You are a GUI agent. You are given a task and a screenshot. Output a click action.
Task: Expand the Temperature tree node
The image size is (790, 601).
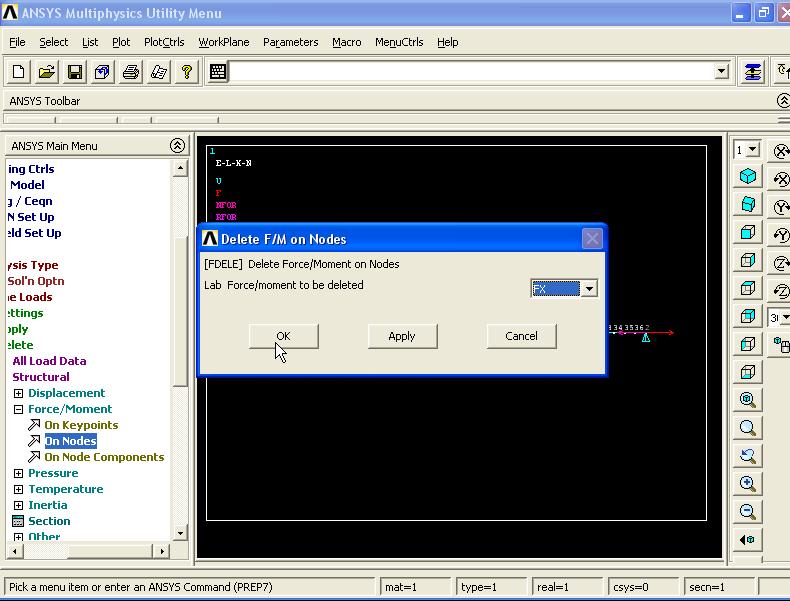point(18,489)
